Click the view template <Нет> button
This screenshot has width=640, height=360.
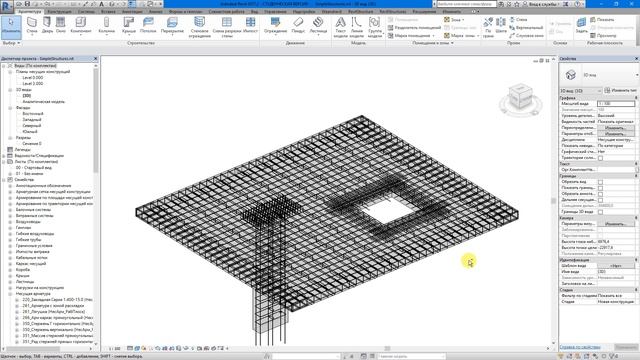point(616,266)
